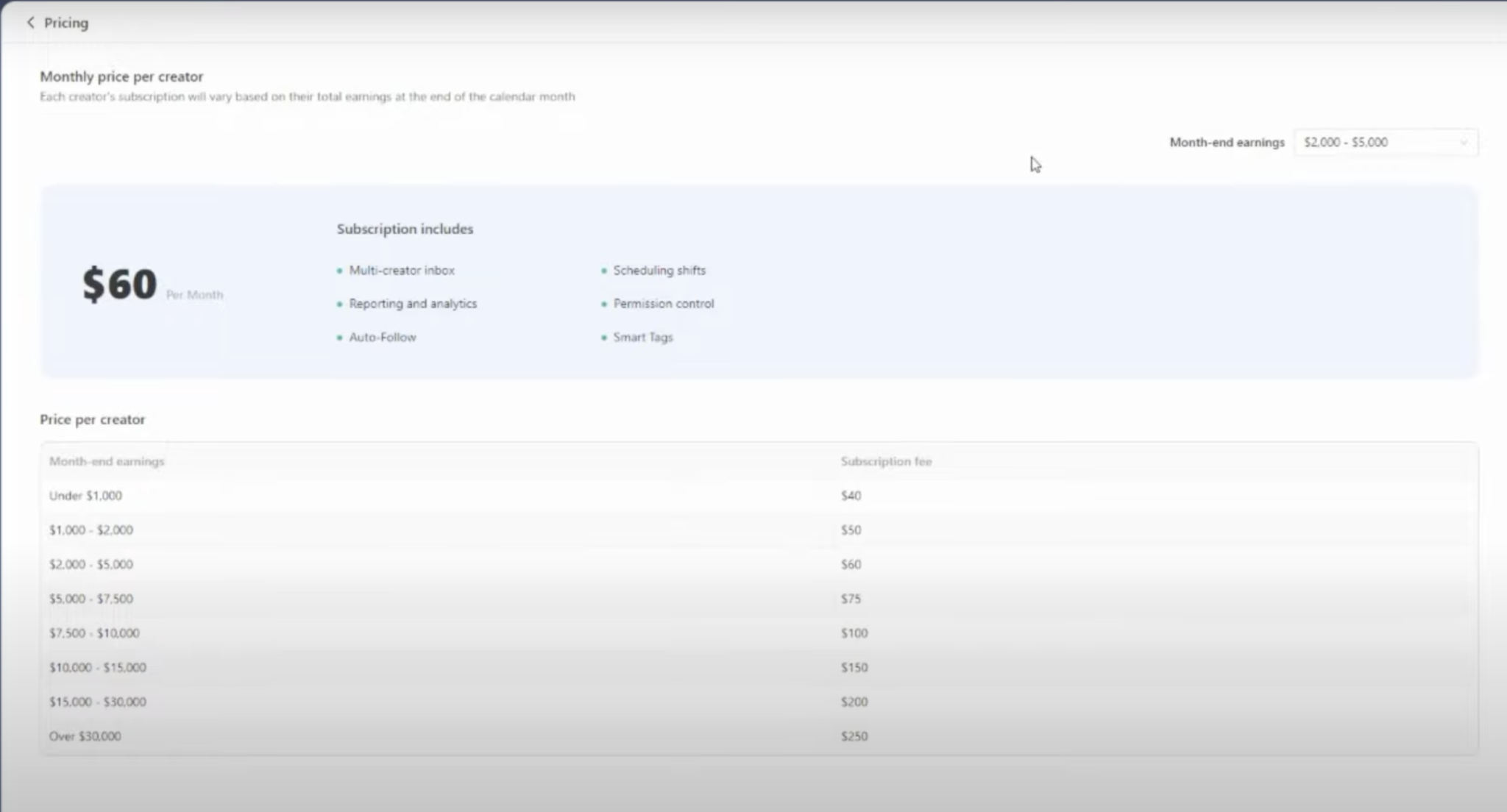Select the $1,000 - $2,000 earnings row
Image resolution: width=1507 pixels, height=812 pixels.
91,530
